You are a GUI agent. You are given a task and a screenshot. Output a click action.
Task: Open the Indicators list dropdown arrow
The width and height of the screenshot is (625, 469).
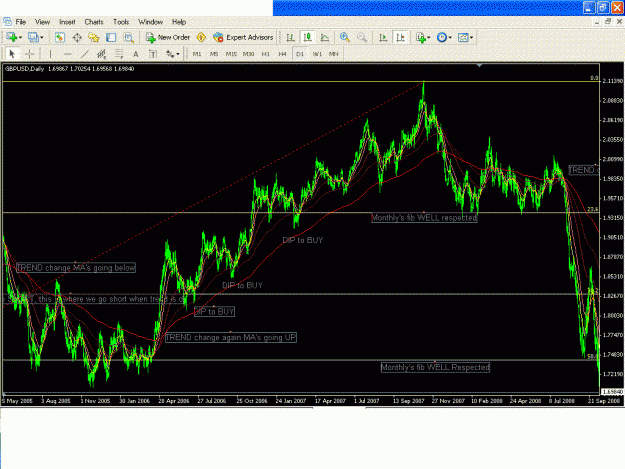tap(428, 38)
